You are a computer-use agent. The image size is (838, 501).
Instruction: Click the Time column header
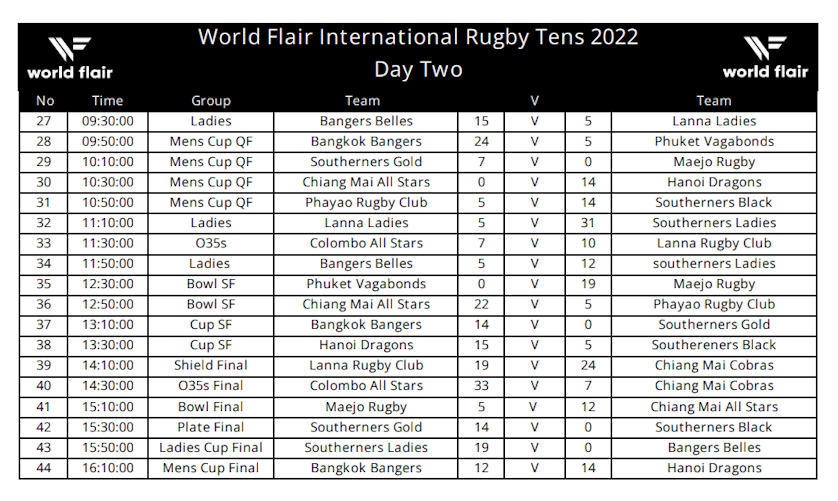click(x=107, y=100)
